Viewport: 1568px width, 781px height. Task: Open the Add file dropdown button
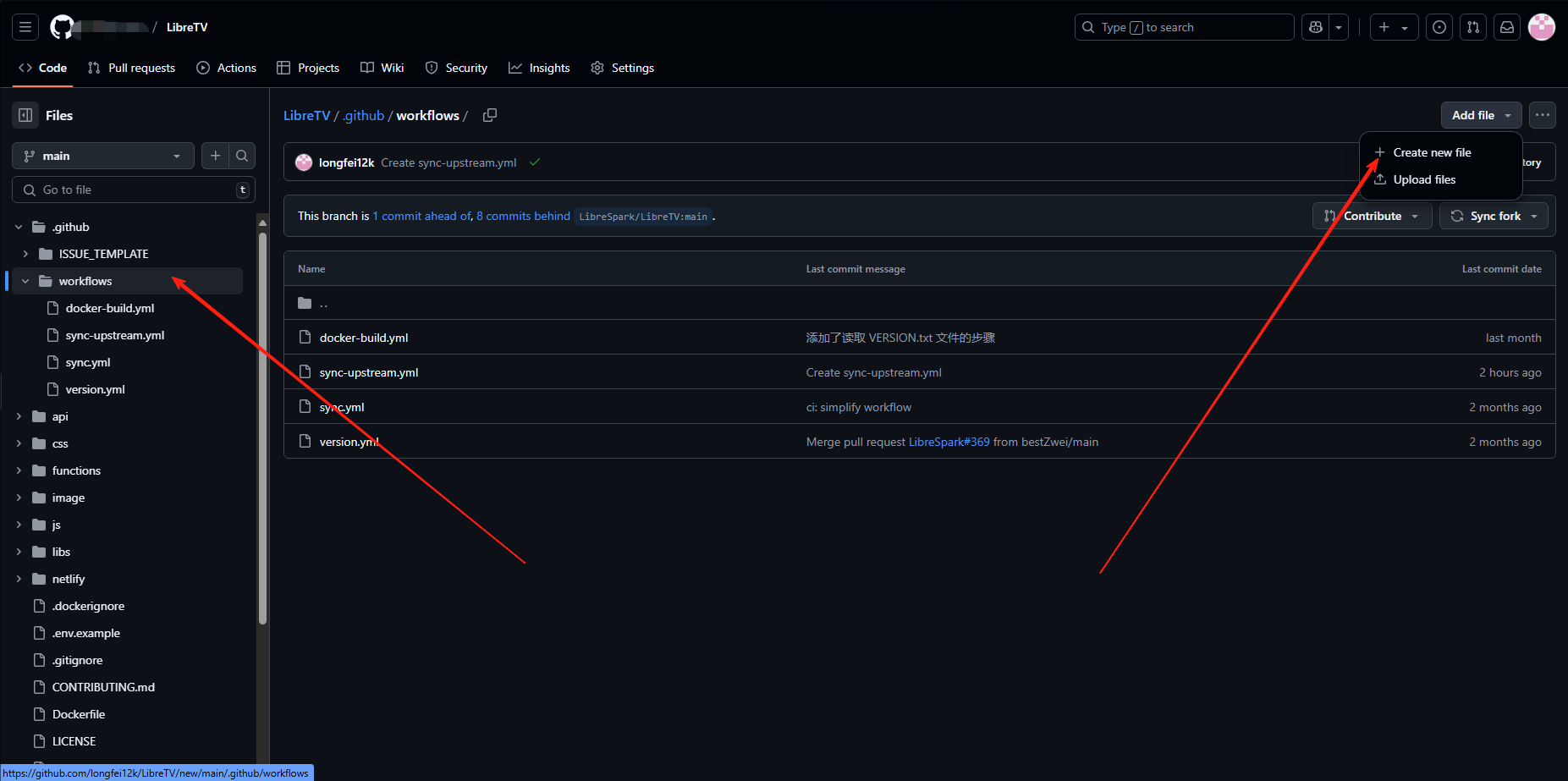pos(1481,115)
